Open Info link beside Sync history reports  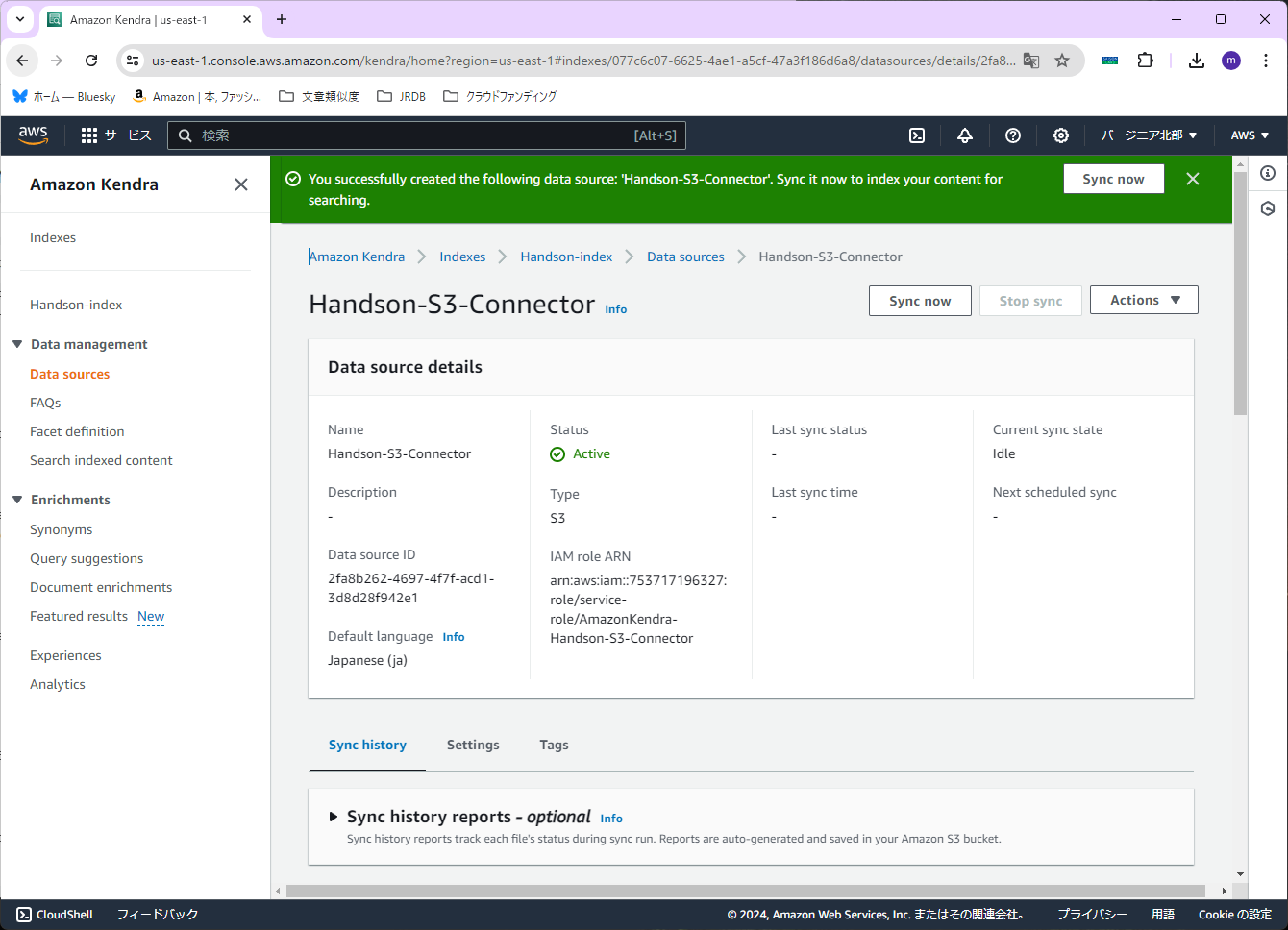click(x=611, y=819)
